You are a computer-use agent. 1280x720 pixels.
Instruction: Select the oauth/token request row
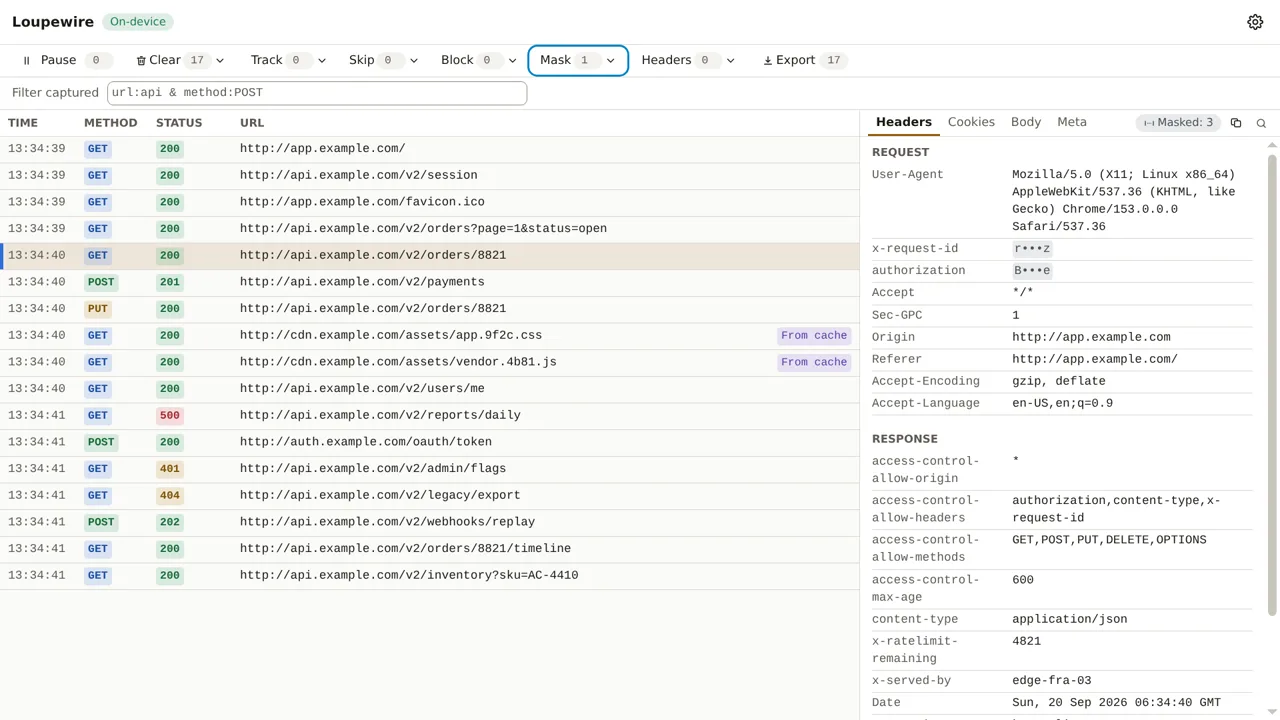coord(430,442)
